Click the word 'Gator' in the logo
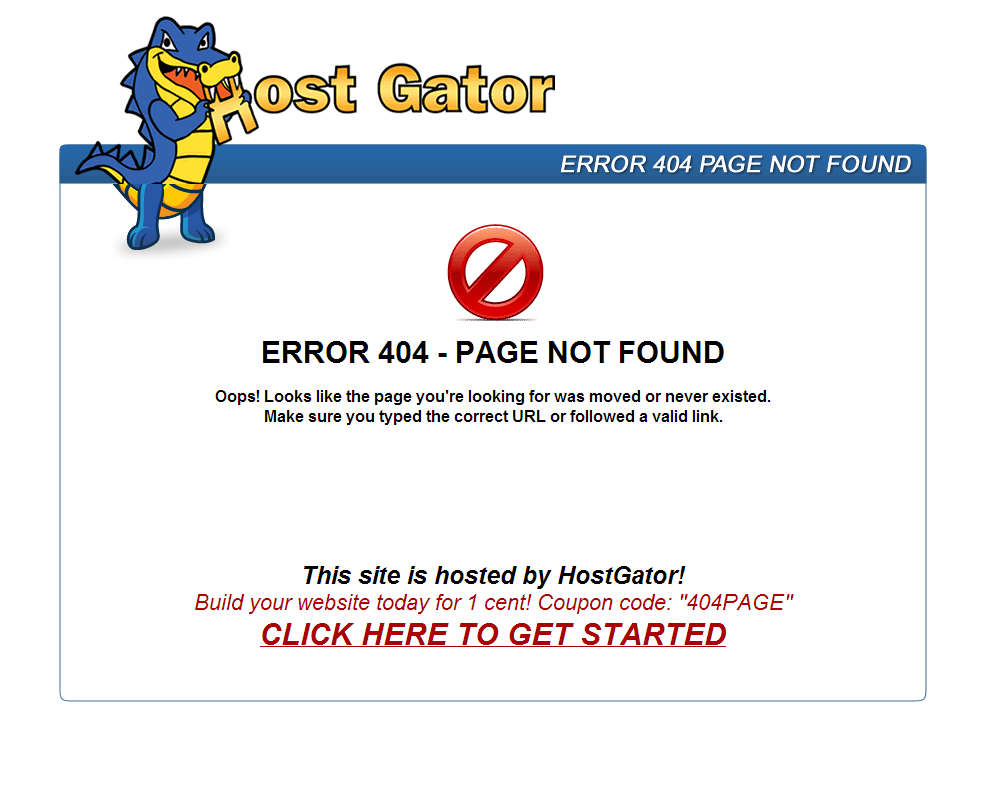The width and height of the screenshot is (984, 788). (466, 90)
